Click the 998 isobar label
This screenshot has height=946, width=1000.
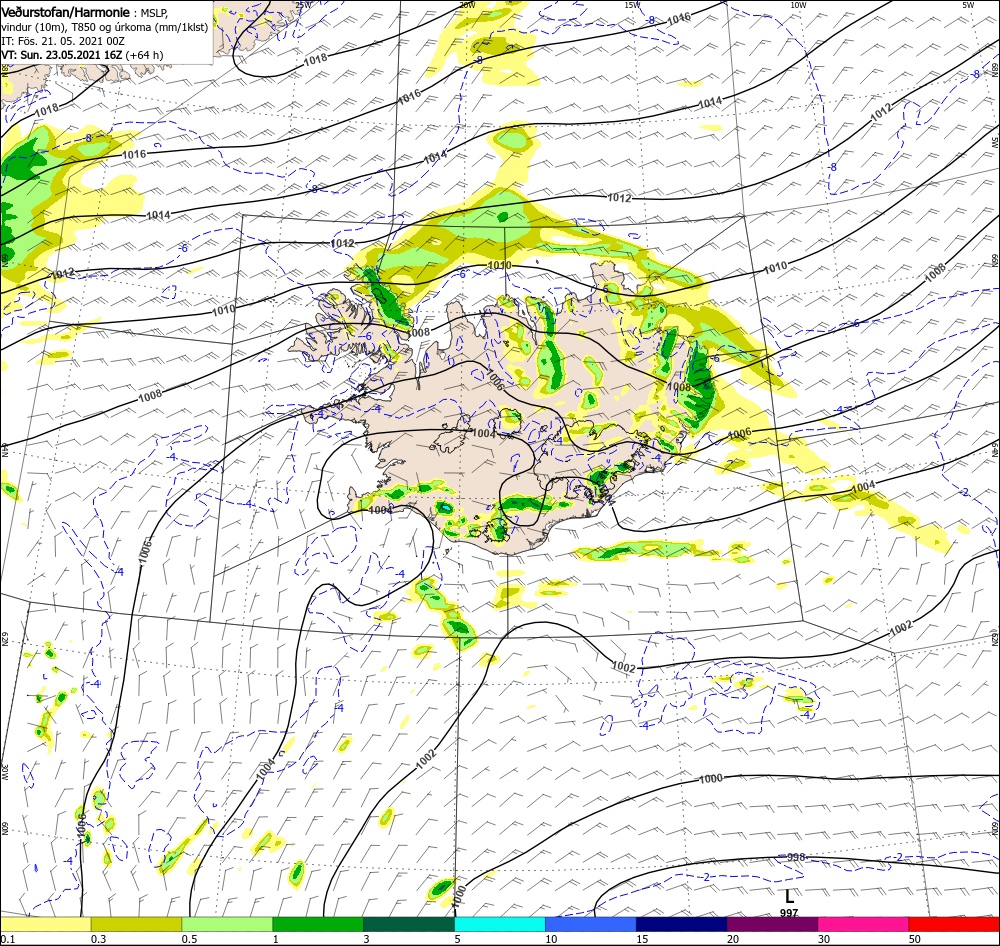click(x=797, y=857)
